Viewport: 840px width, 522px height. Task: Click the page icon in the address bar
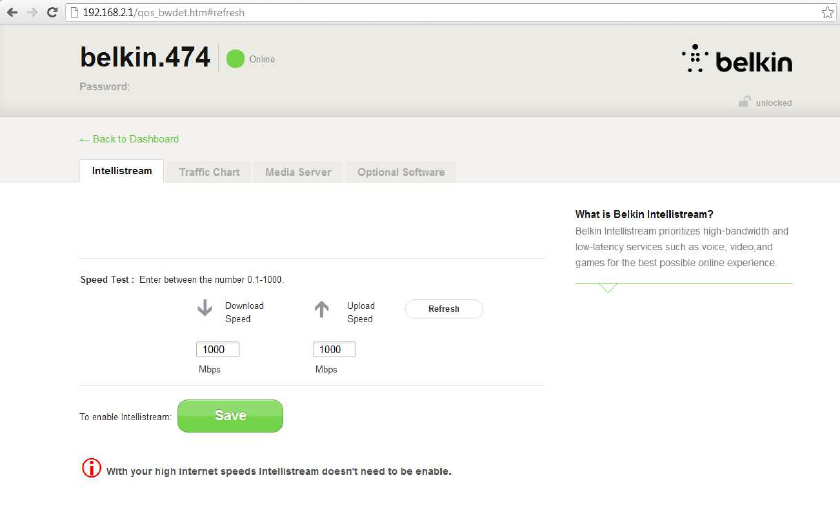(74, 12)
